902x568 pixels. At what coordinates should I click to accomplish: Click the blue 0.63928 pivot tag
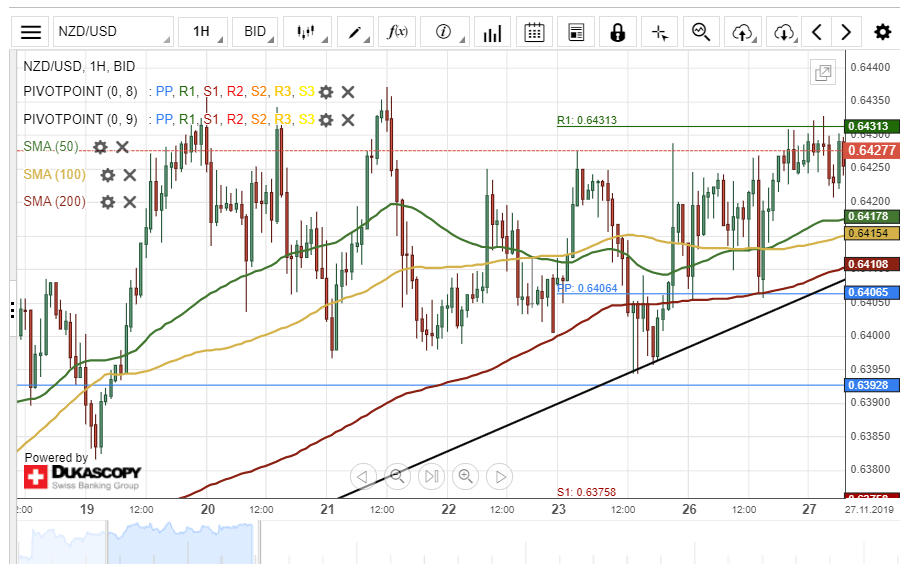point(872,385)
